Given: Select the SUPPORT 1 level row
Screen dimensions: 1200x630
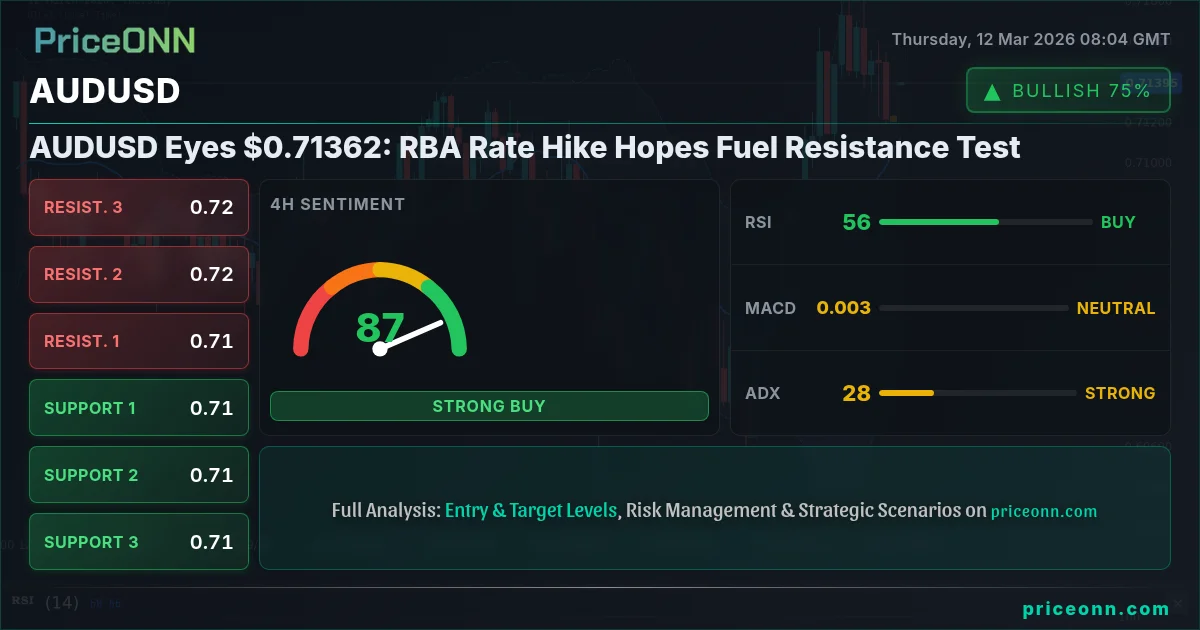Looking at the screenshot, I should click(139, 408).
